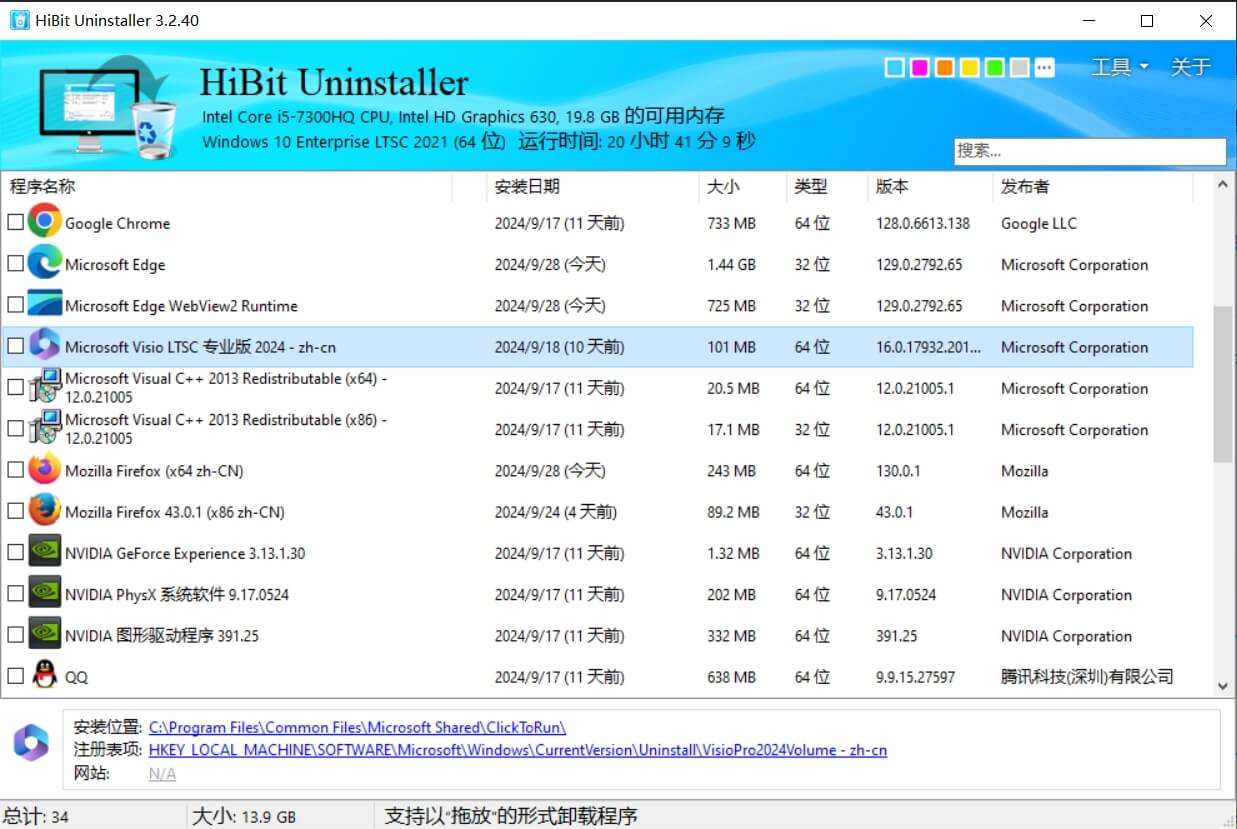Click the 9.9.15.27597 version cell
This screenshot has width=1237, height=829.
tap(915, 676)
